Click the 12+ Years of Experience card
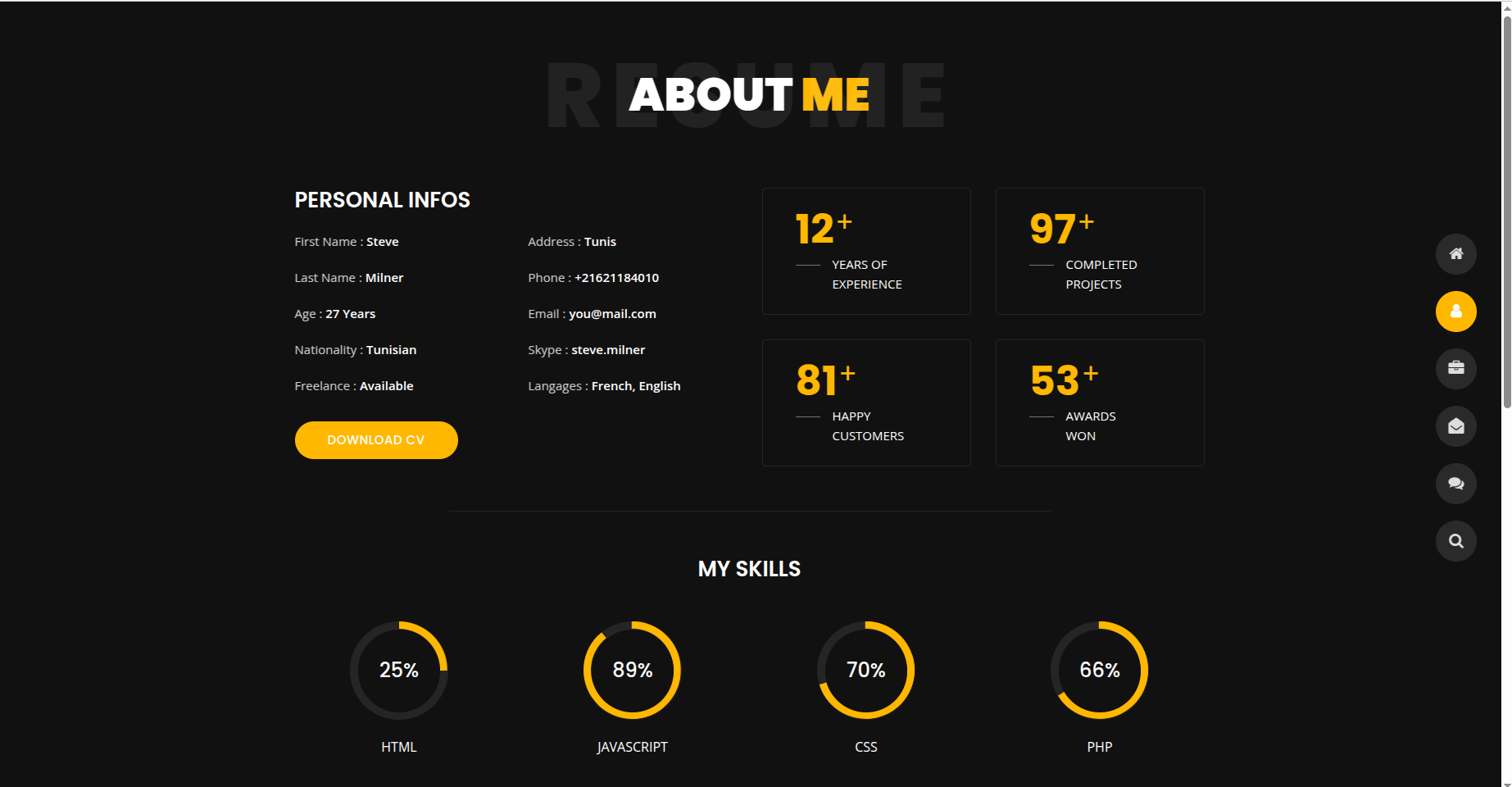 click(x=866, y=251)
